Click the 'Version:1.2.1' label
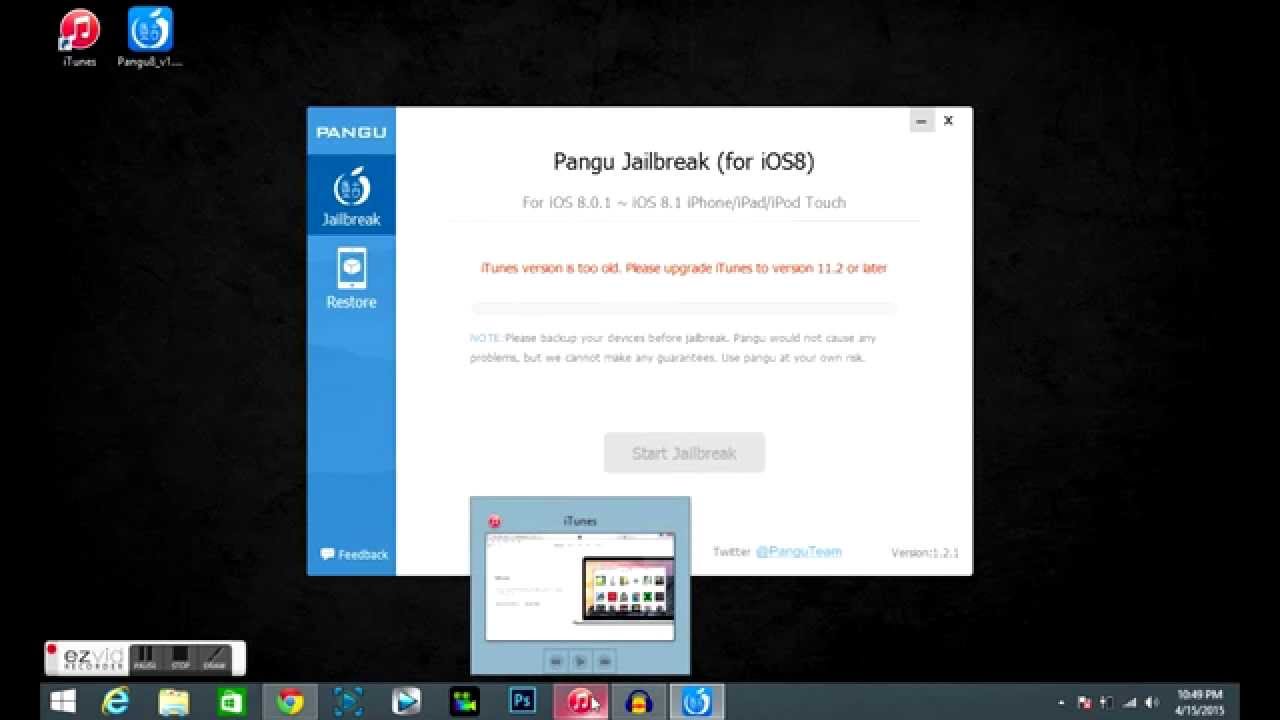1280x720 pixels. tap(925, 552)
